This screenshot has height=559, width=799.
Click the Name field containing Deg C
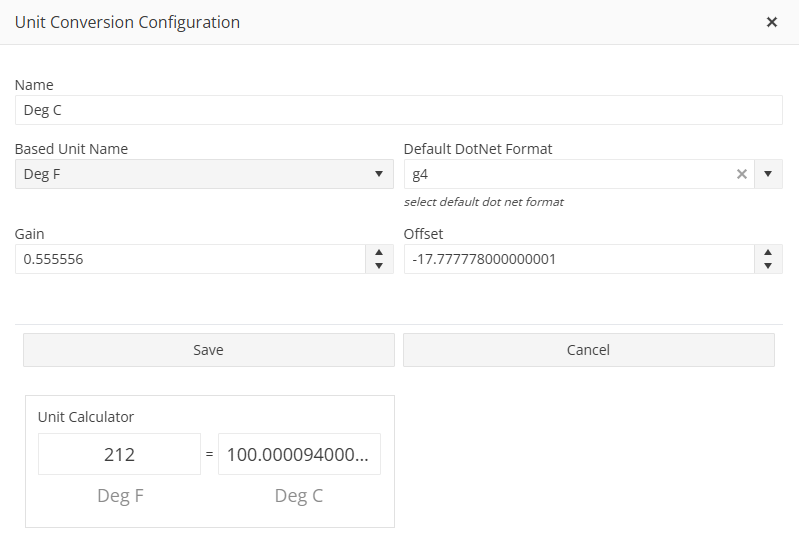coord(398,110)
